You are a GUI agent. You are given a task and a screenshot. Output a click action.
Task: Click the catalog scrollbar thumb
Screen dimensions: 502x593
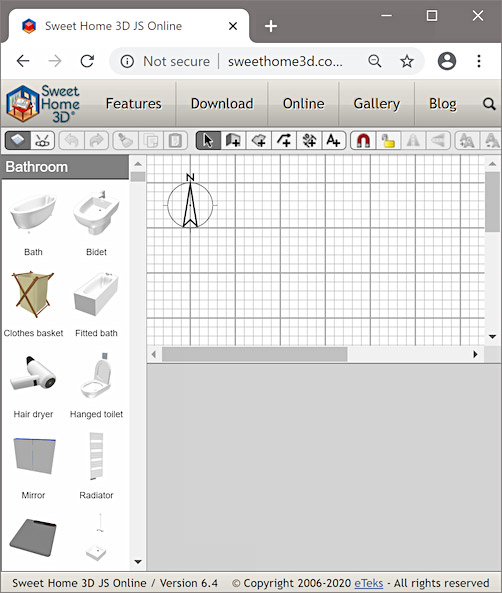point(138,177)
